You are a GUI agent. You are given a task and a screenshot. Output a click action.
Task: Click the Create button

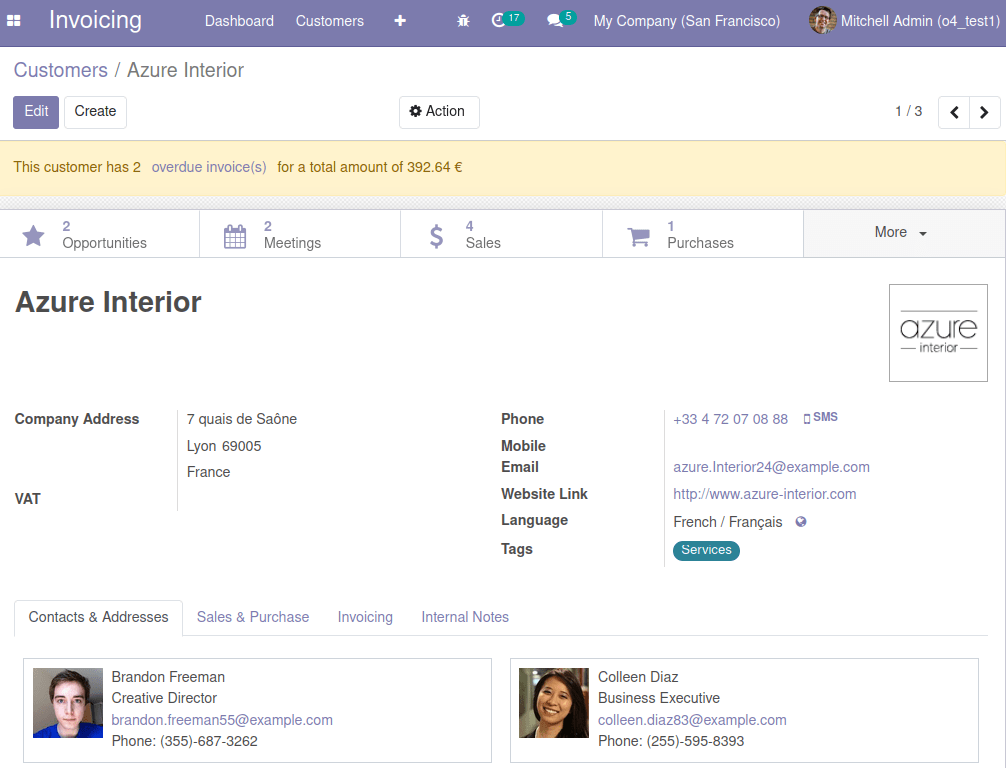pos(95,112)
